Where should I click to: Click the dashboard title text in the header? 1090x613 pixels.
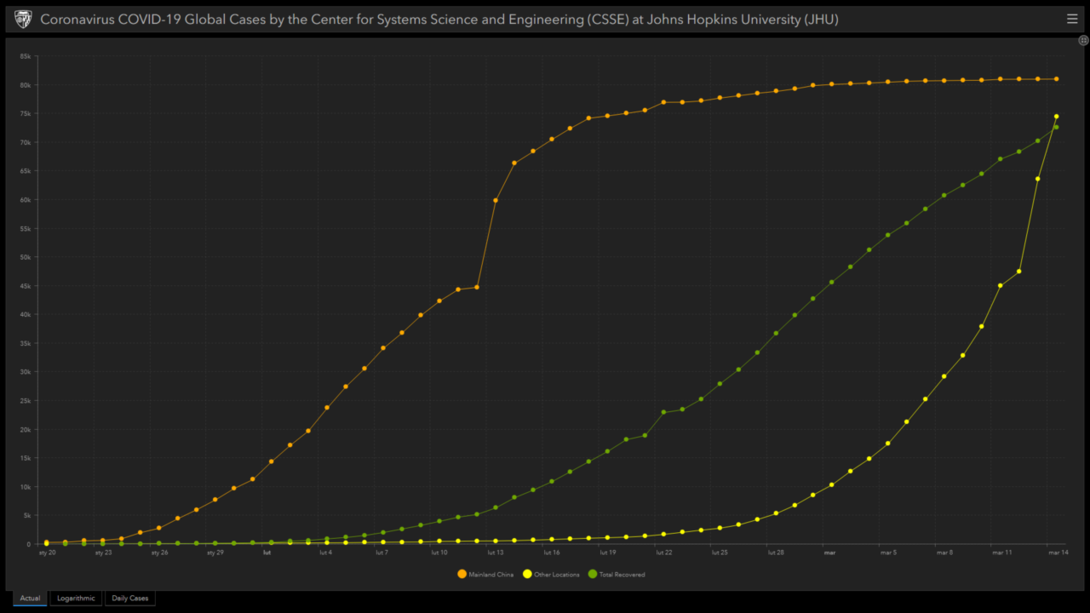[x=439, y=19]
